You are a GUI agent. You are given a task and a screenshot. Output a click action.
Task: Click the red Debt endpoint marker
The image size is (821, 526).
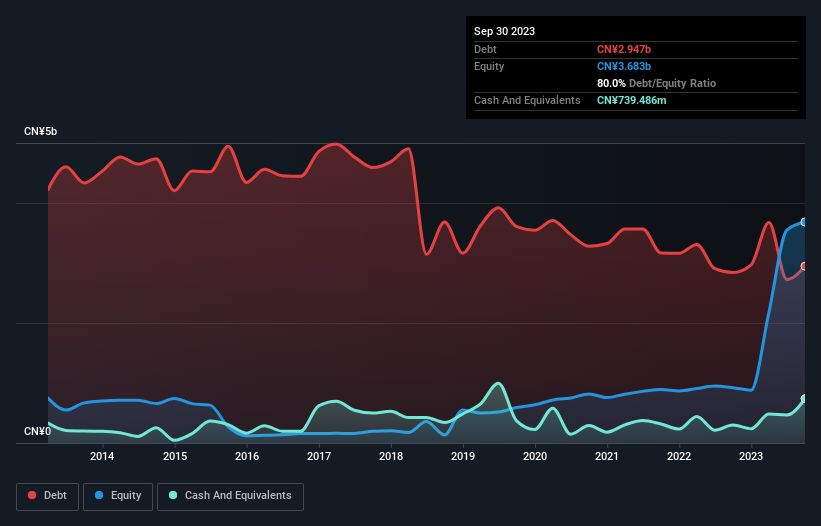coord(804,266)
